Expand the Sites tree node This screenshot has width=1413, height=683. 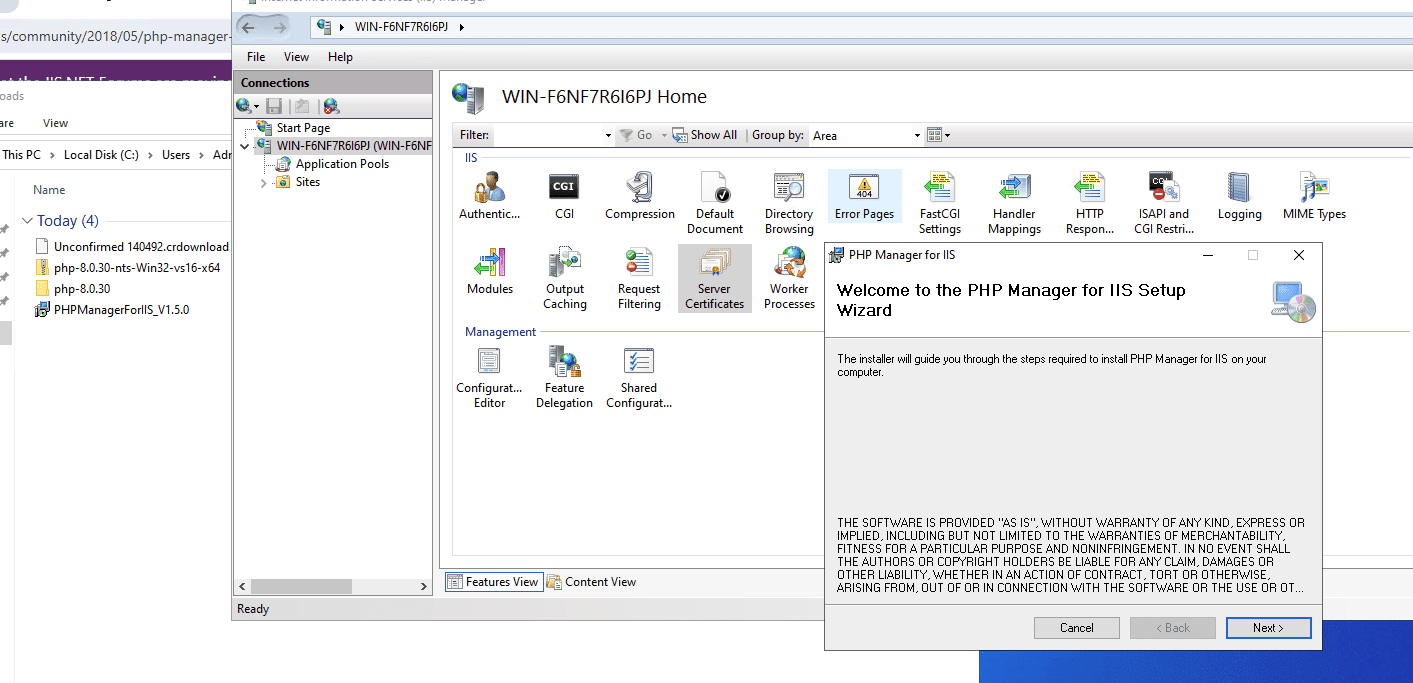tap(264, 183)
